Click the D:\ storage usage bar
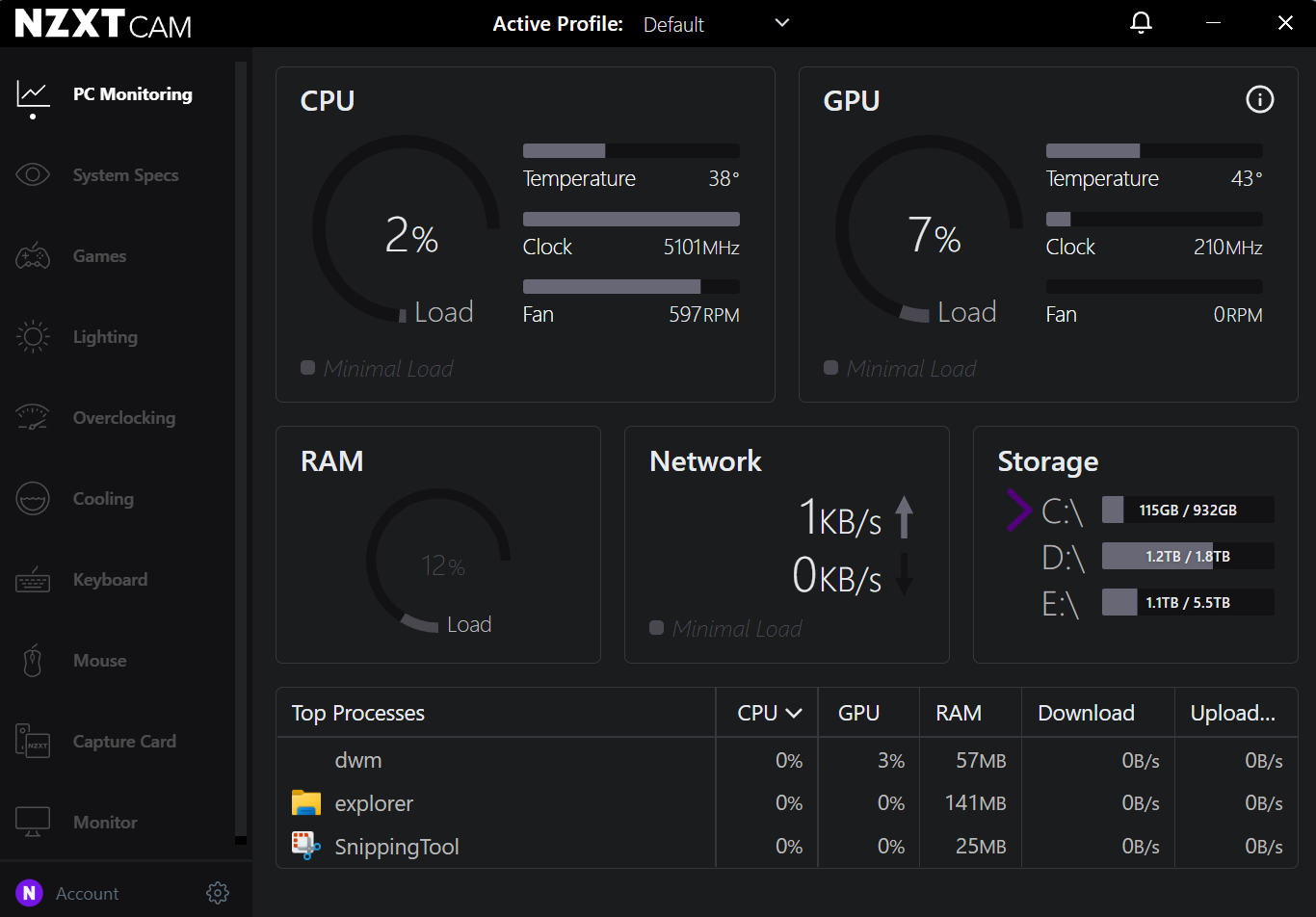This screenshot has width=1316, height=917. point(1188,556)
